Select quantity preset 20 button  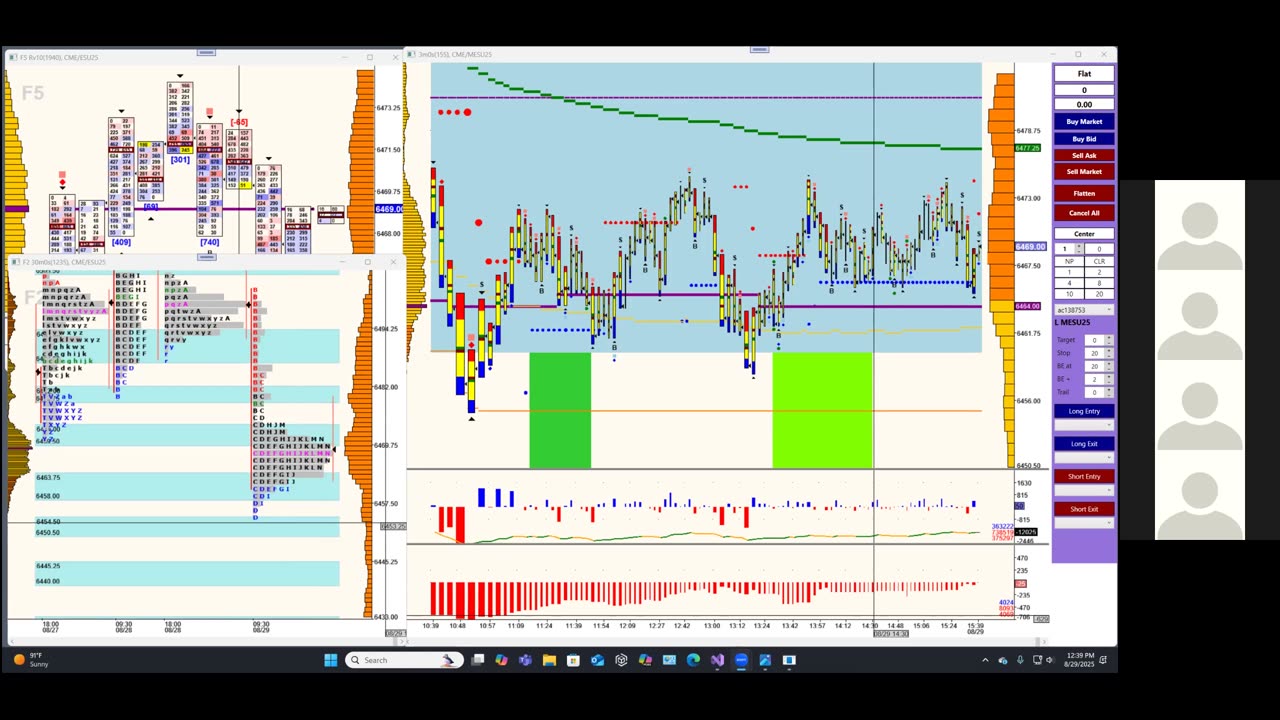coord(1099,294)
